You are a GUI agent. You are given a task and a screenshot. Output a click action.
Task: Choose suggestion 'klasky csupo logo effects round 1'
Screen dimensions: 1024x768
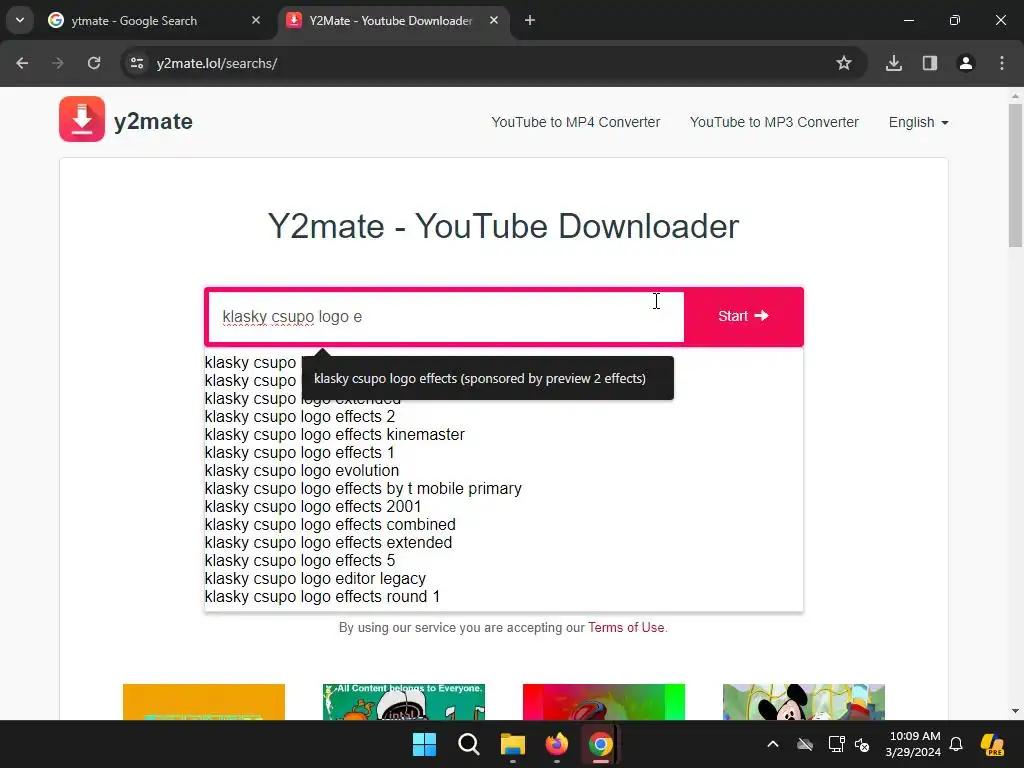pyautogui.click(x=322, y=597)
